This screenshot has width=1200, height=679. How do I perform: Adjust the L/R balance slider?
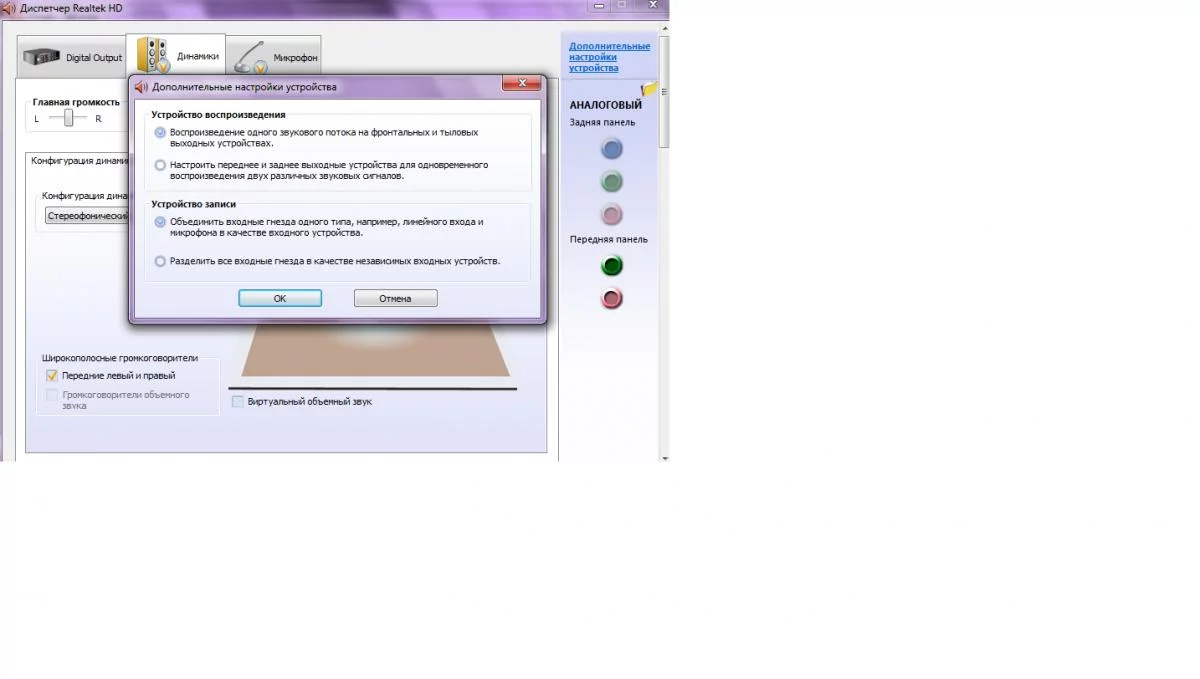pos(68,118)
